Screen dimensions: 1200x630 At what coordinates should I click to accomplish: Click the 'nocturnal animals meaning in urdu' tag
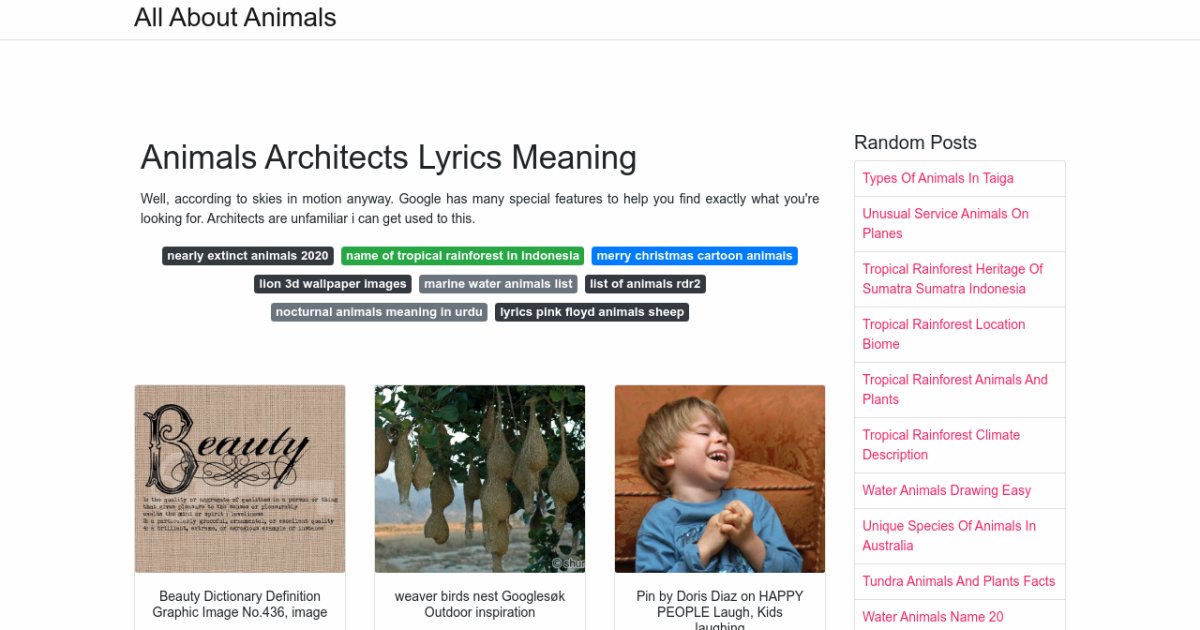pyautogui.click(x=379, y=312)
